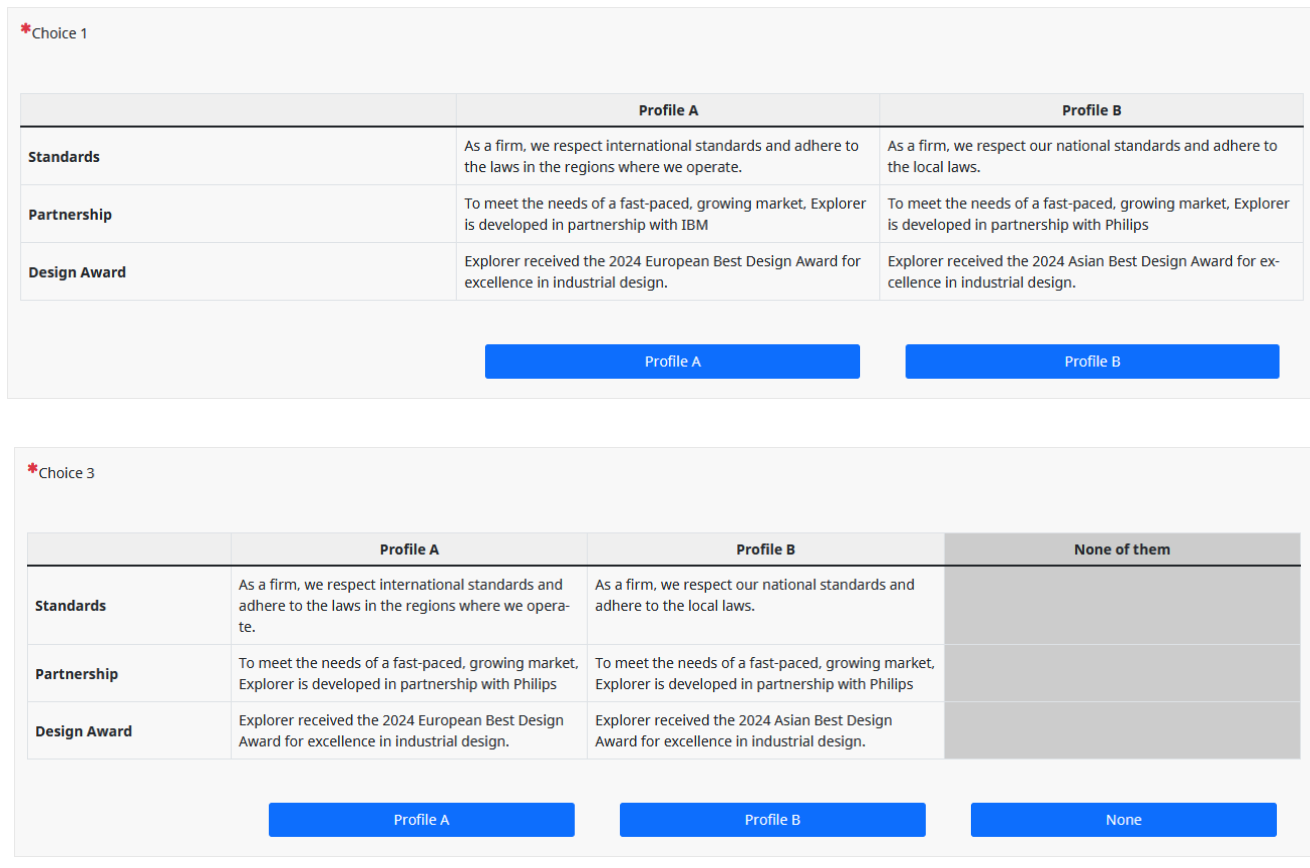
Task: Choose Profile A button in Choice 1
Action: (672, 361)
